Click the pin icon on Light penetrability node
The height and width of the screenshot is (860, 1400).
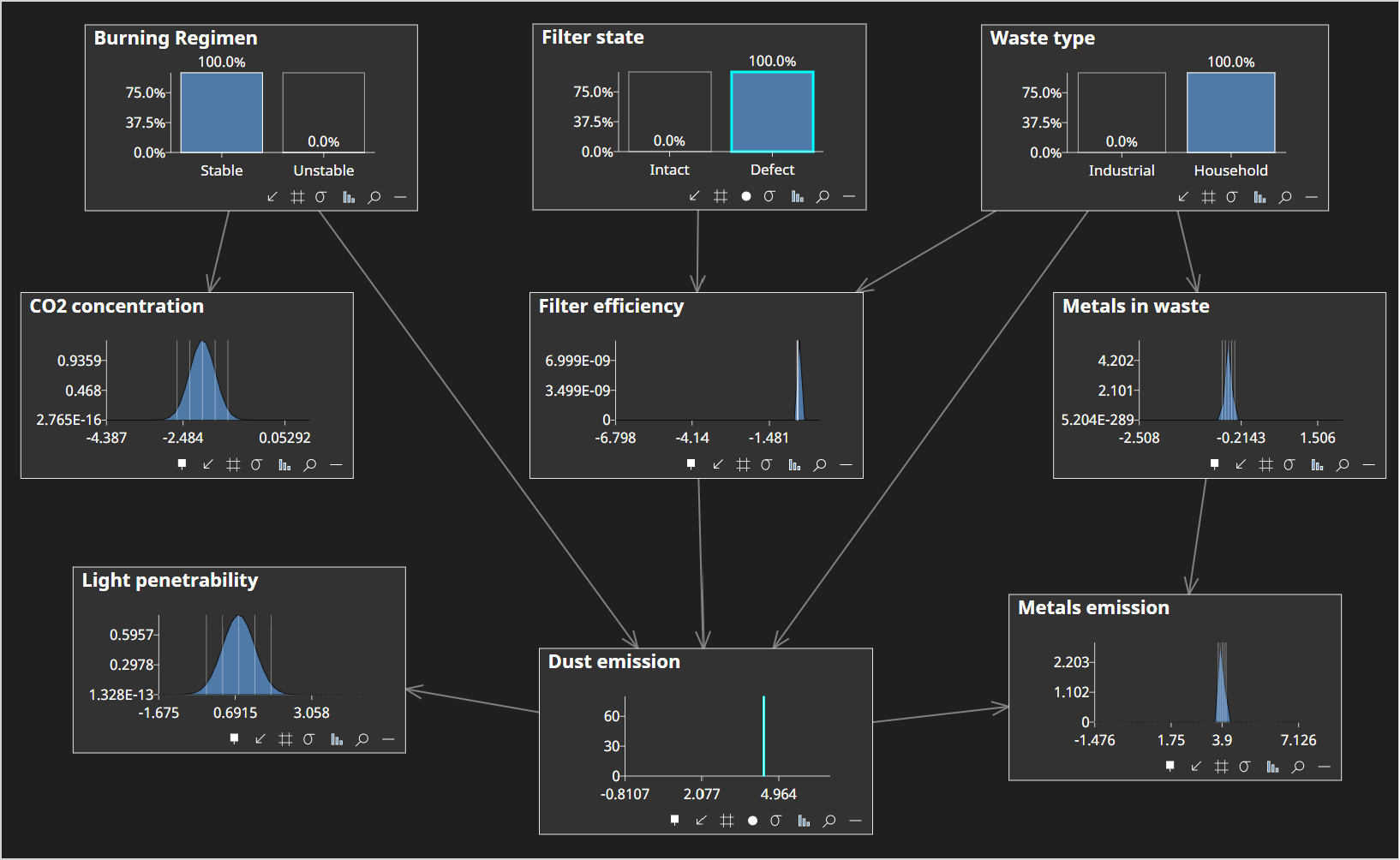[x=234, y=738]
